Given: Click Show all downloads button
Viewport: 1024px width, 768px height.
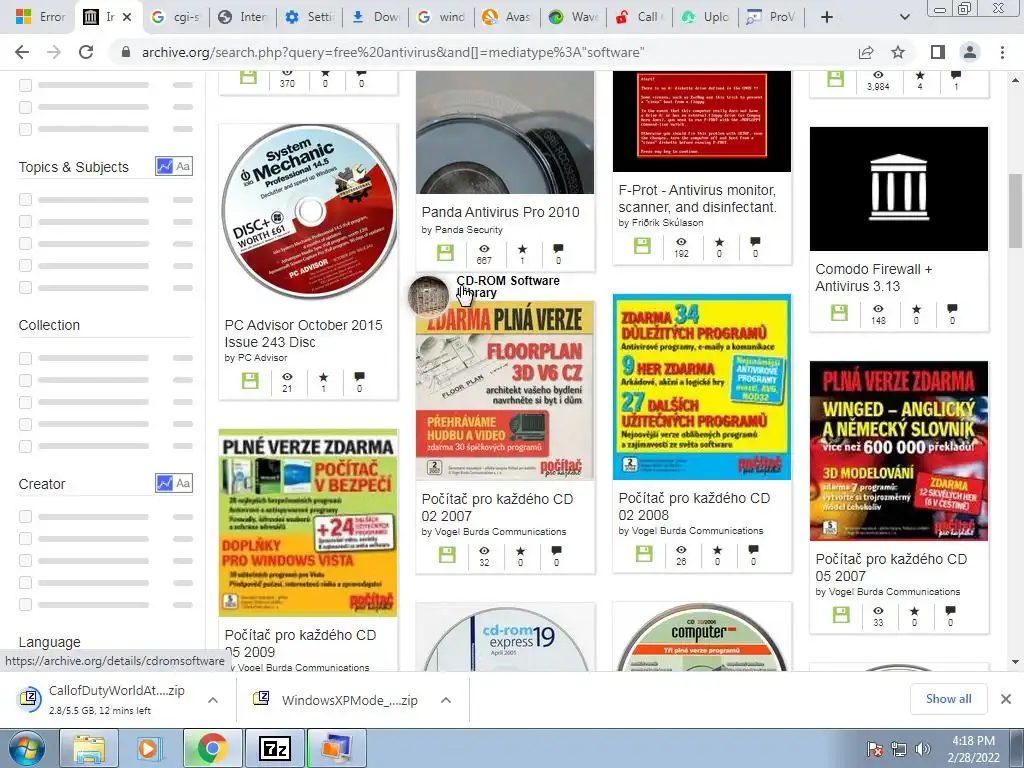Looking at the screenshot, I should click(x=948, y=699).
